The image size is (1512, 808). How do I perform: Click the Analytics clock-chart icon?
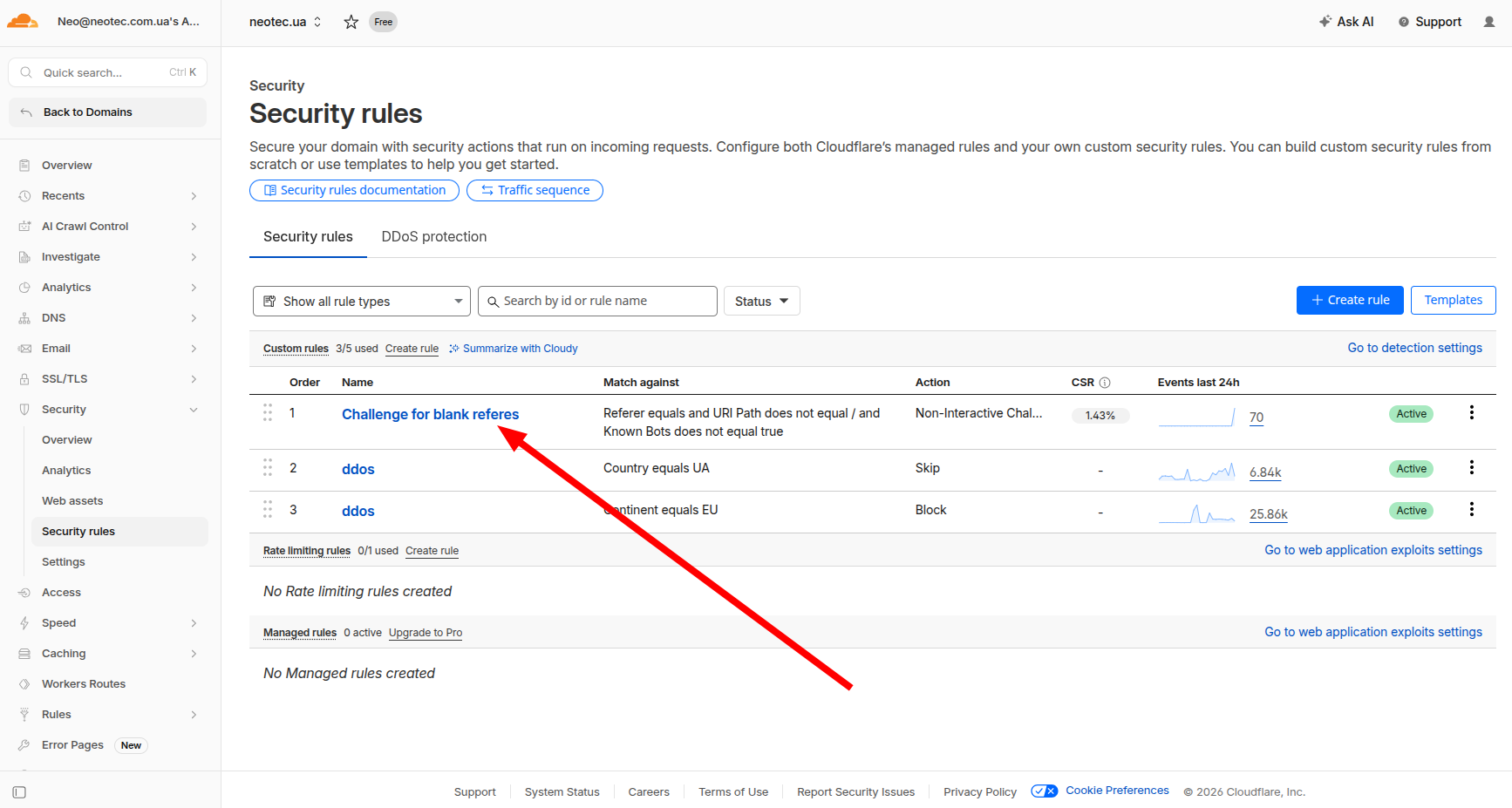click(24, 288)
